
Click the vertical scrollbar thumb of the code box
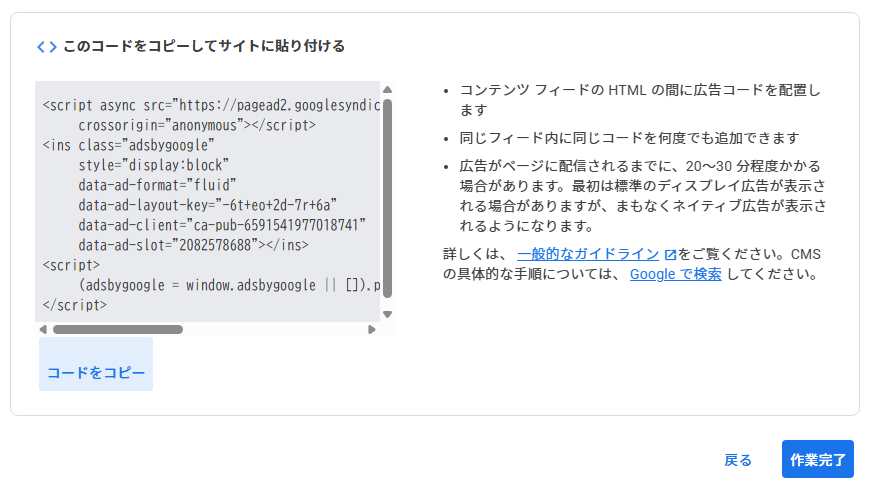tap(387, 198)
